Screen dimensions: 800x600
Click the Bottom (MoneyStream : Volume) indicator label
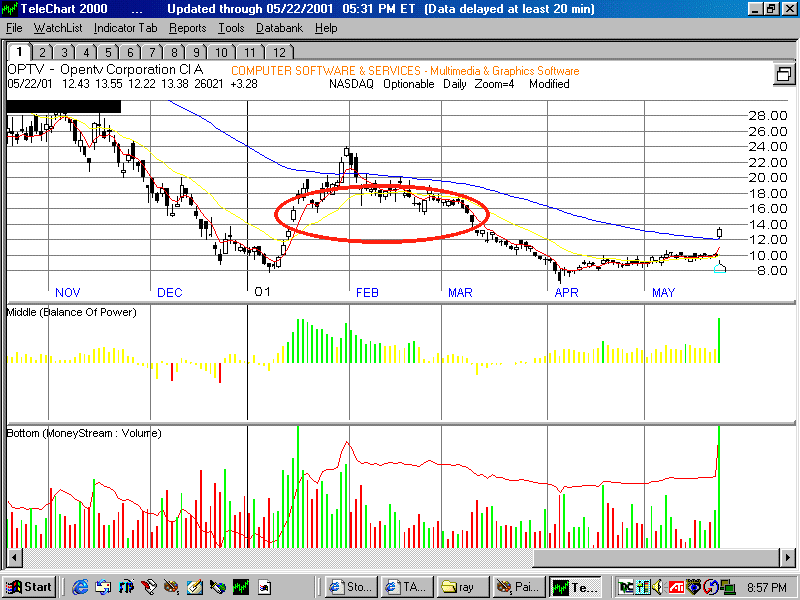(84, 433)
